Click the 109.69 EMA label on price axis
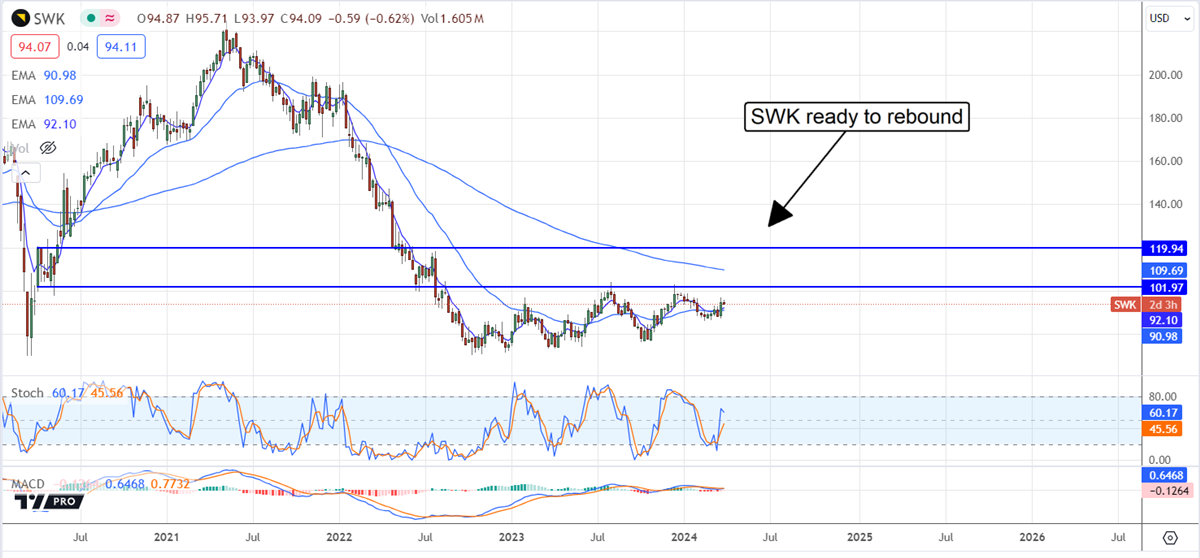This screenshot has height=558, width=1200. click(1164, 270)
